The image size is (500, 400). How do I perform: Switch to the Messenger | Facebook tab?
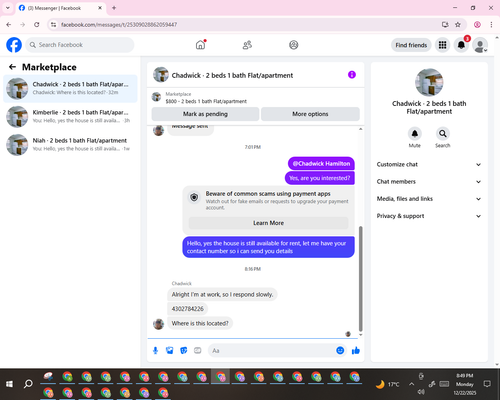pyautogui.click(x=61, y=8)
